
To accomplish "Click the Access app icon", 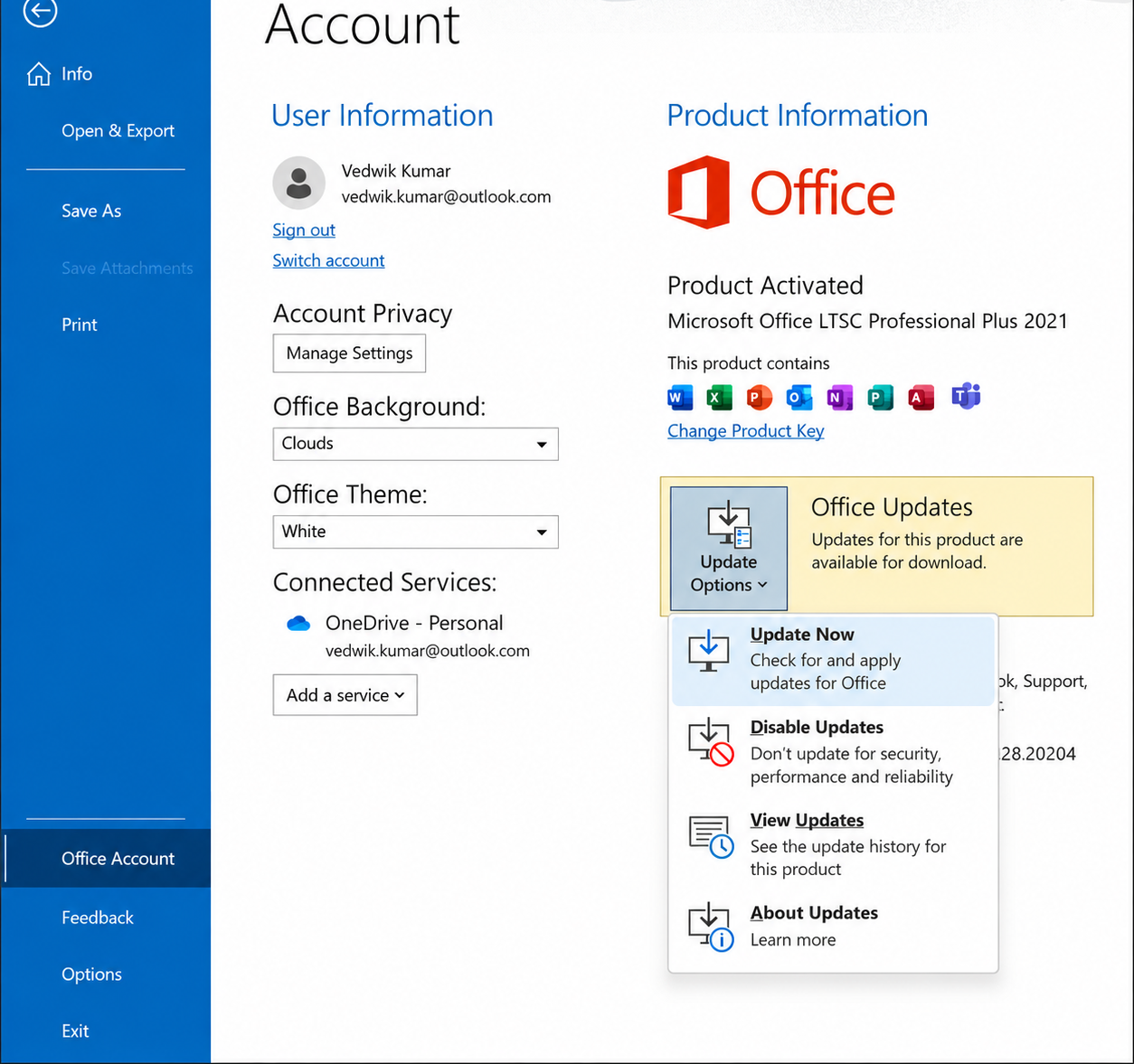I will 921,397.
